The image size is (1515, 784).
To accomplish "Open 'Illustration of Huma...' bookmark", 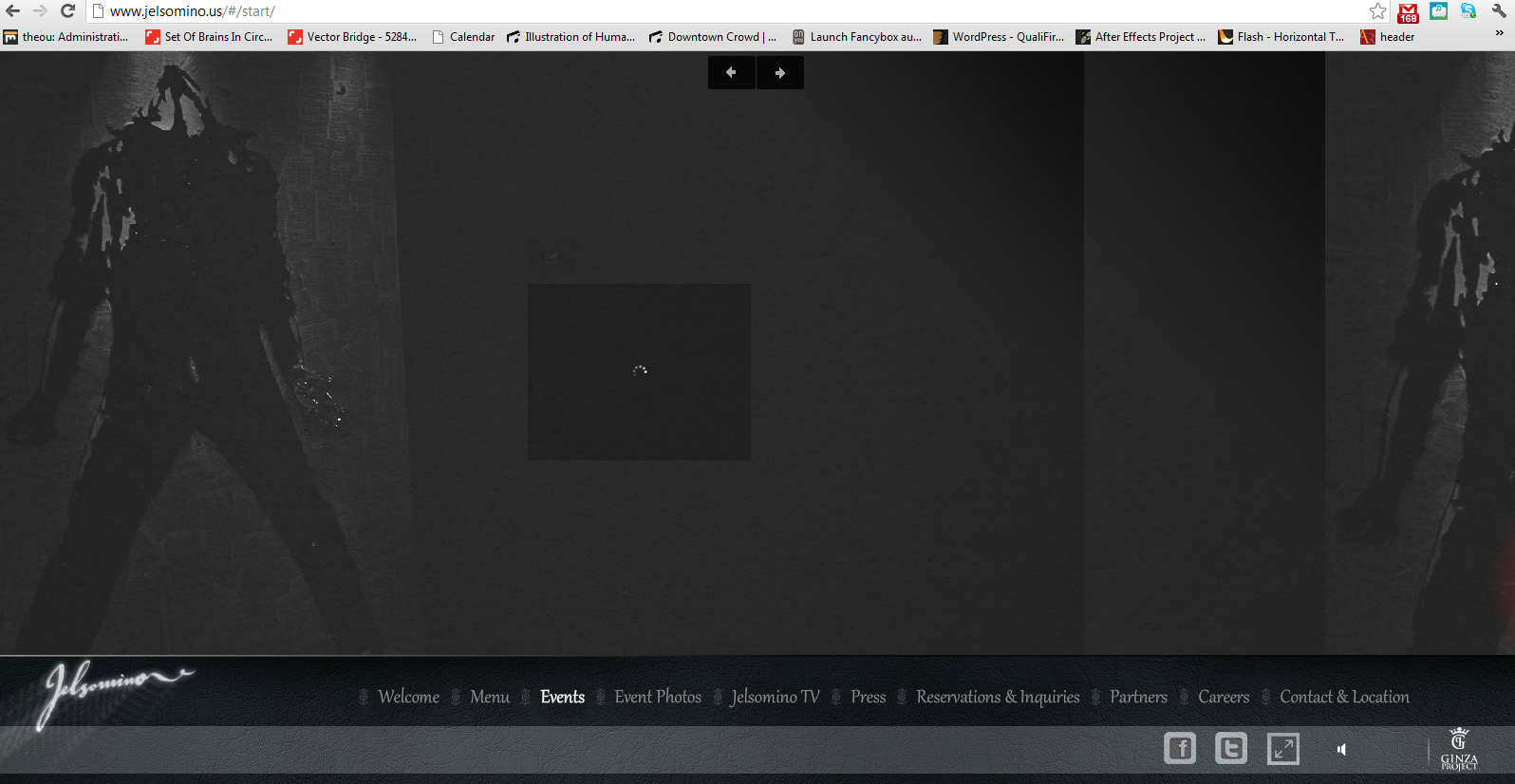I will pyautogui.click(x=570, y=37).
